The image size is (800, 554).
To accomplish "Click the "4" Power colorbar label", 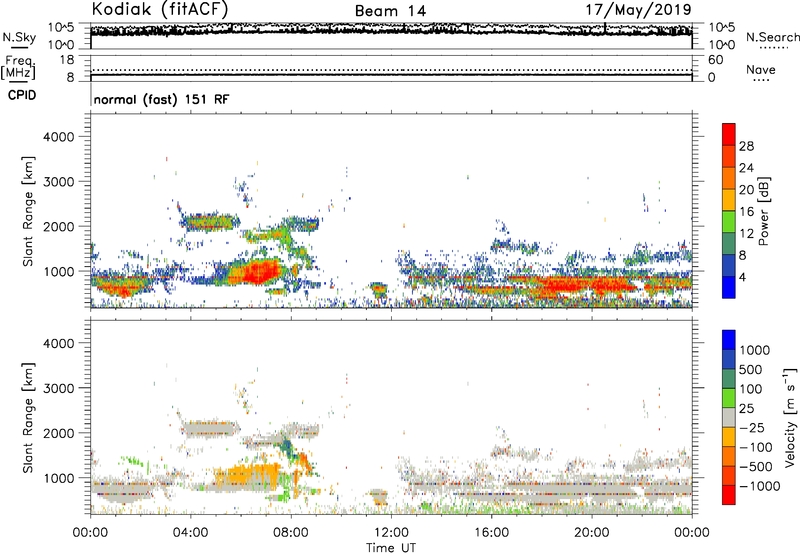I will 742,278.
